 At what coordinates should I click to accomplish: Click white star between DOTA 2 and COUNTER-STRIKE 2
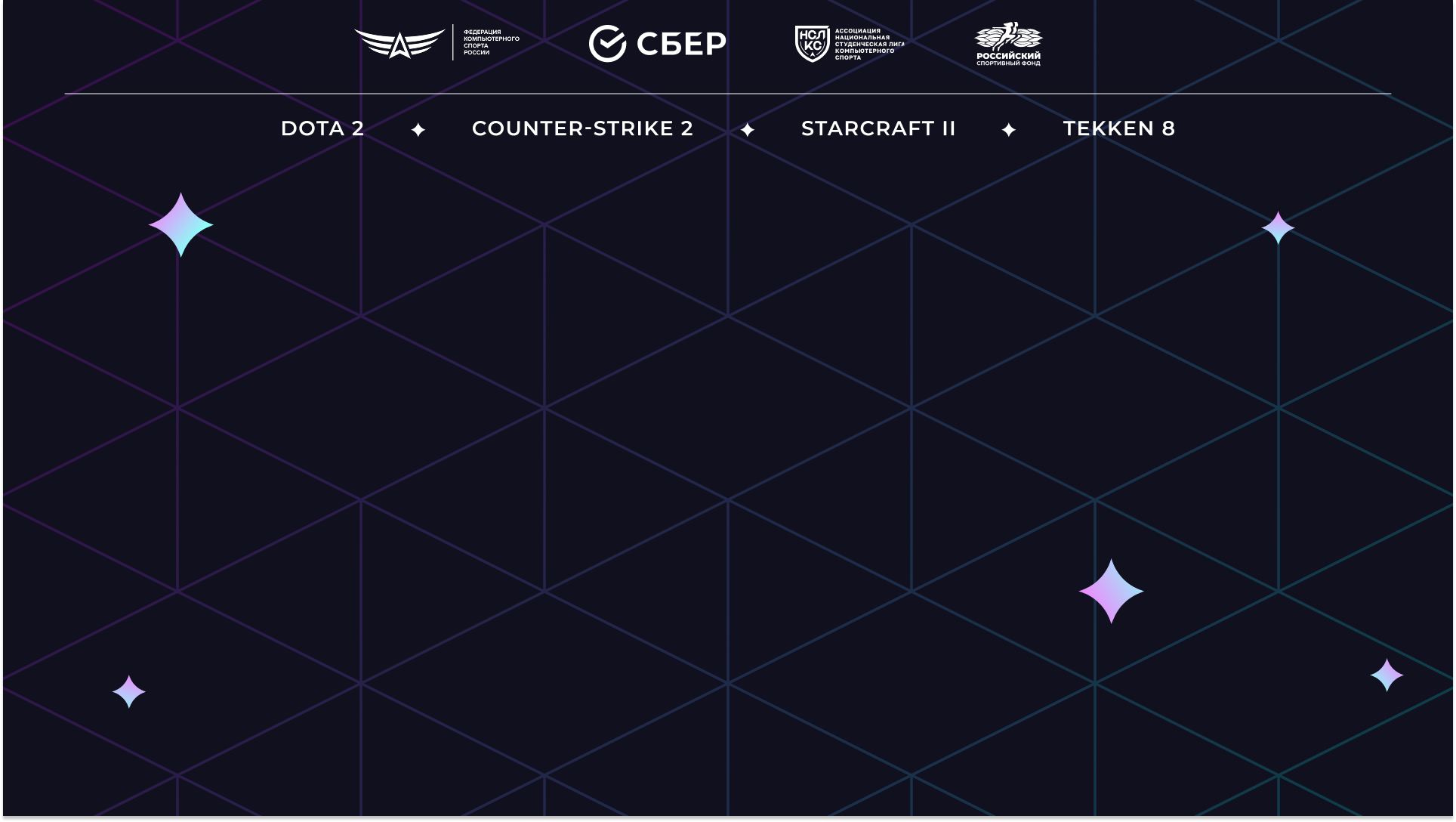click(418, 130)
